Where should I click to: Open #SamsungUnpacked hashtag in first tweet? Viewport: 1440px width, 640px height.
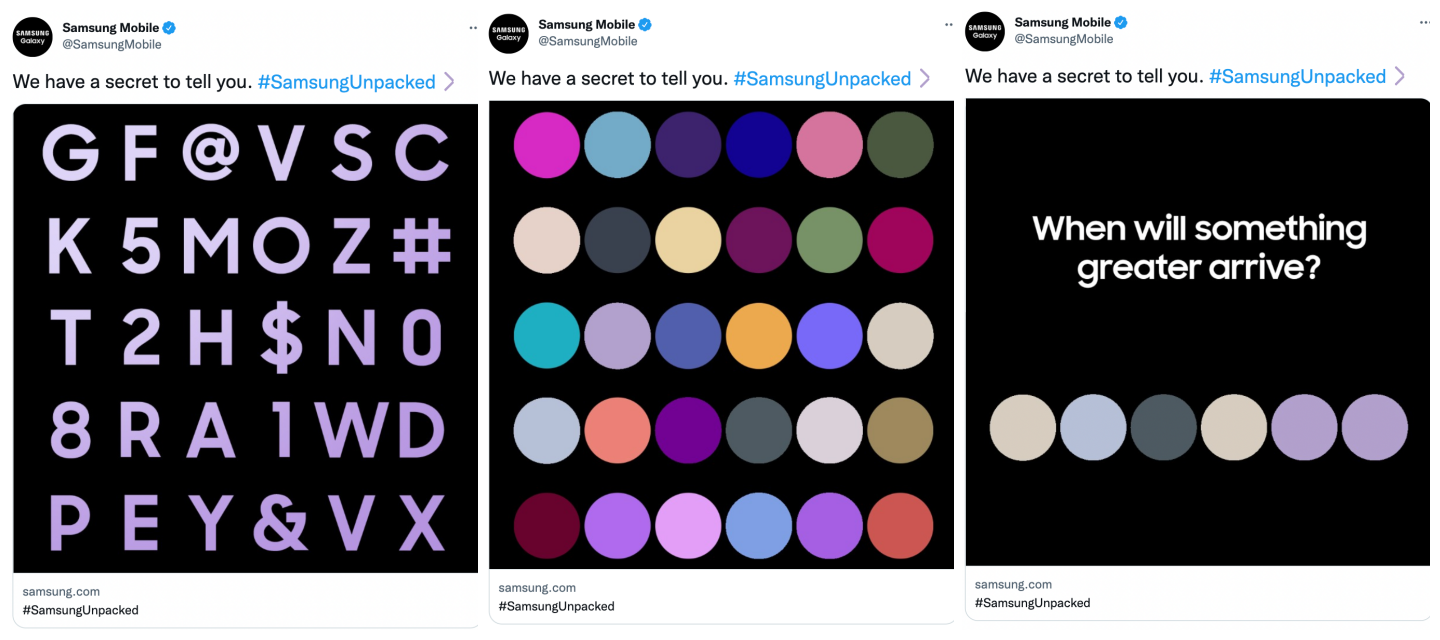[346, 82]
